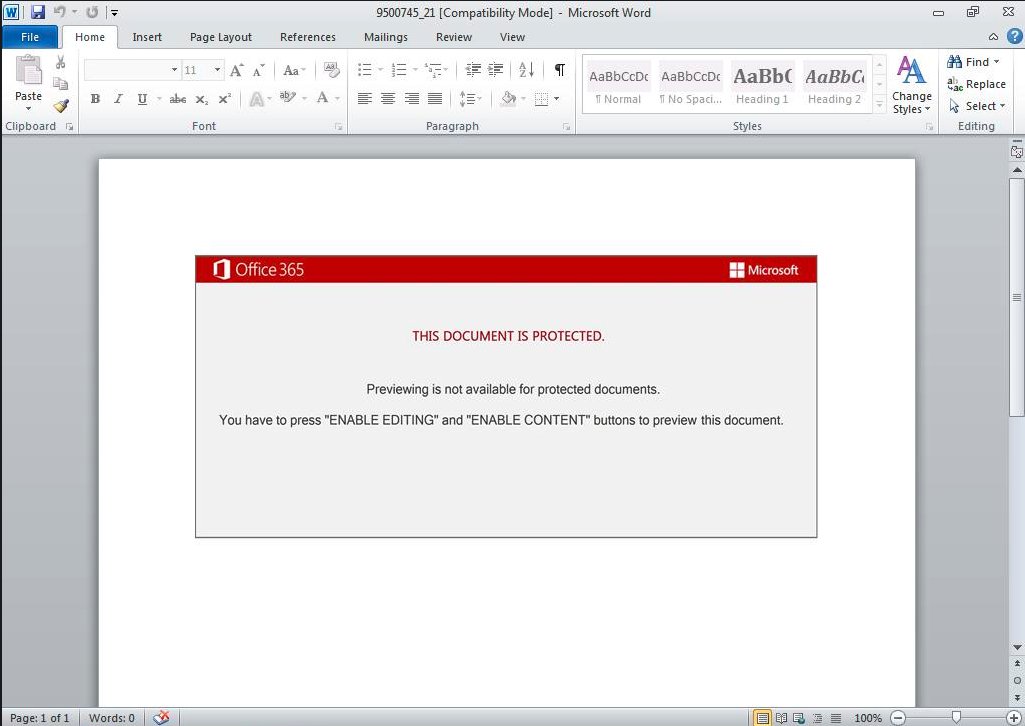
Task: Click Sort A-Z icon
Action: tap(526, 69)
